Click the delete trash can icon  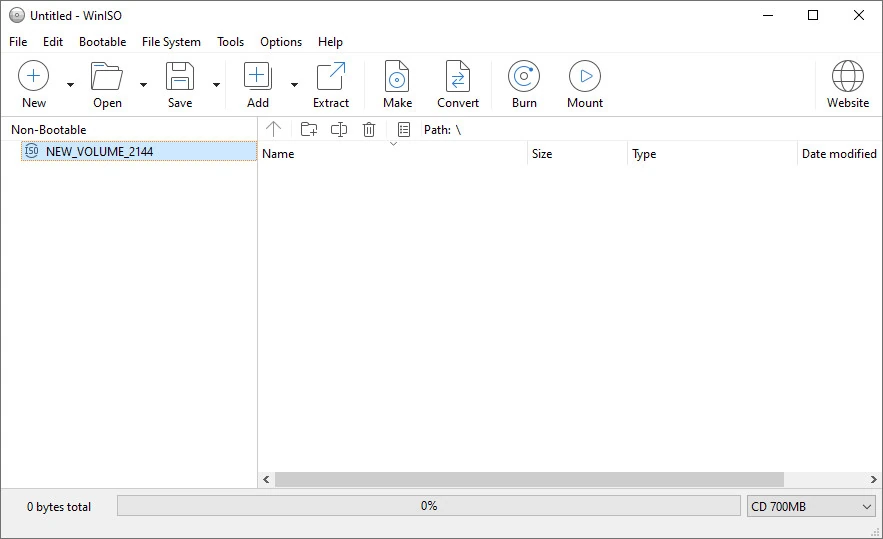(x=369, y=130)
